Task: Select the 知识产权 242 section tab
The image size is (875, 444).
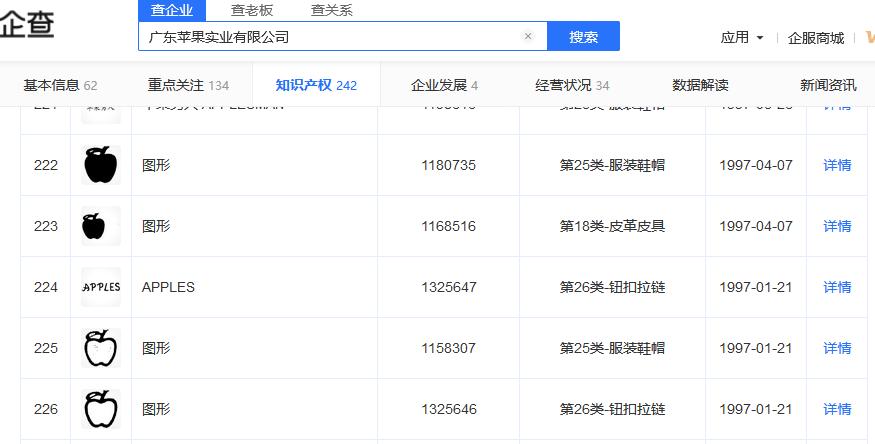Action: point(316,85)
